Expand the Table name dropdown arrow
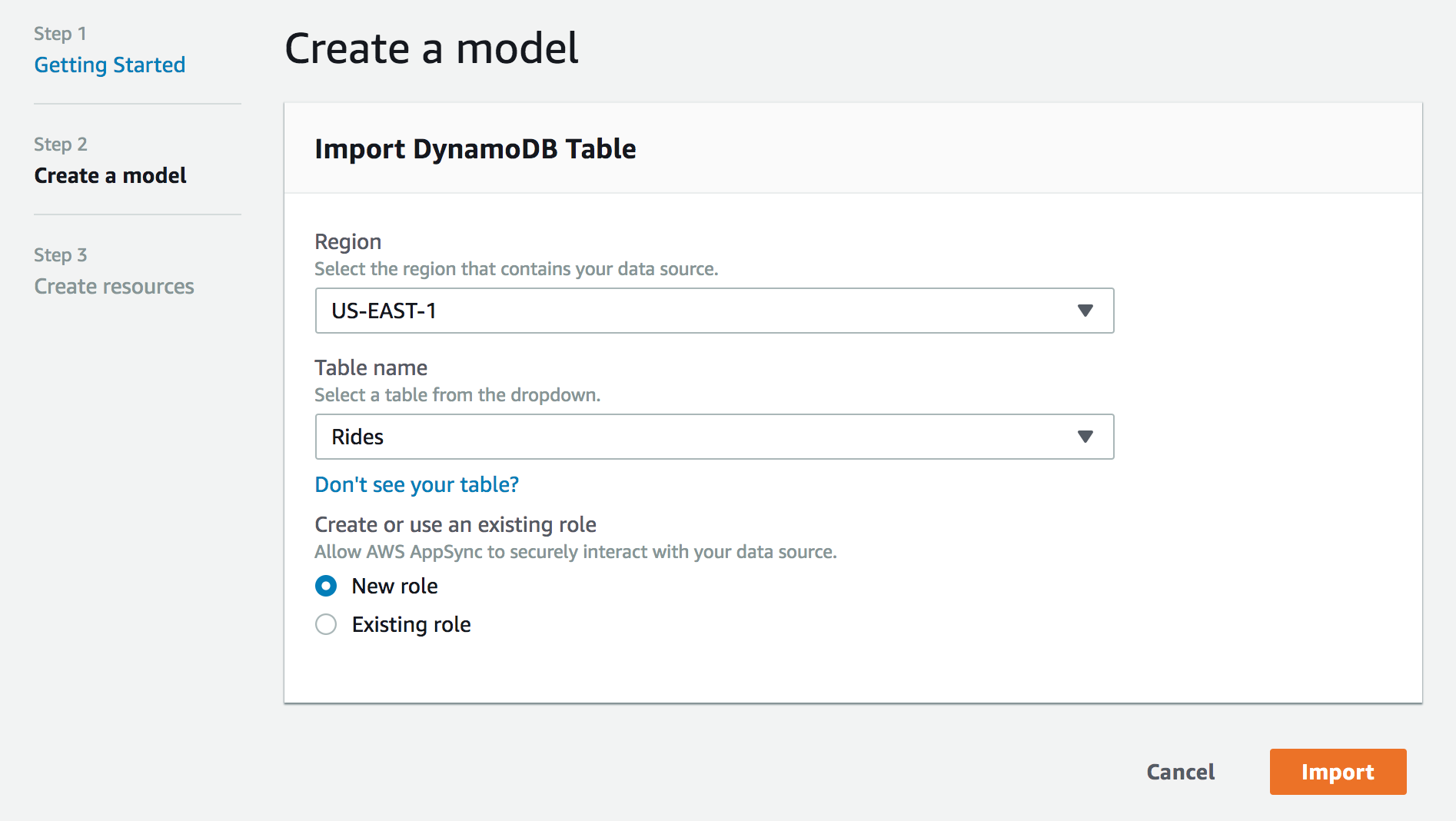This screenshot has width=1456, height=821. click(x=1085, y=437)
